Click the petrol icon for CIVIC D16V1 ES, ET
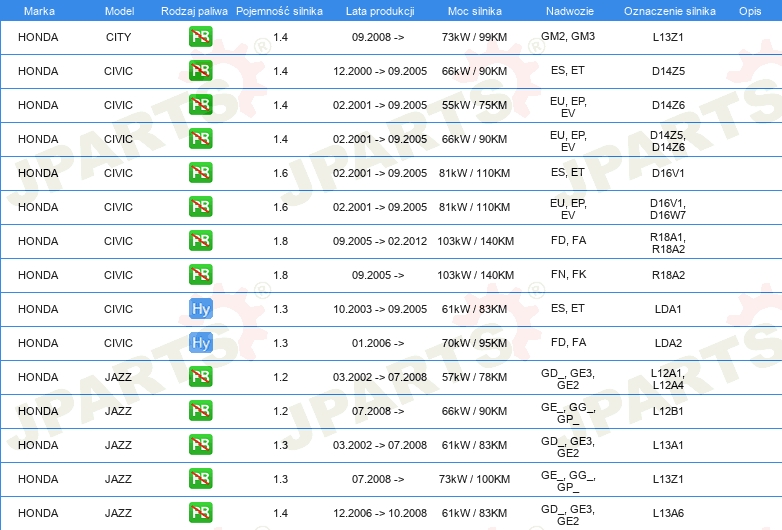Screen dimensions: 782x530 pyautogui.click(x=200, y=173)
